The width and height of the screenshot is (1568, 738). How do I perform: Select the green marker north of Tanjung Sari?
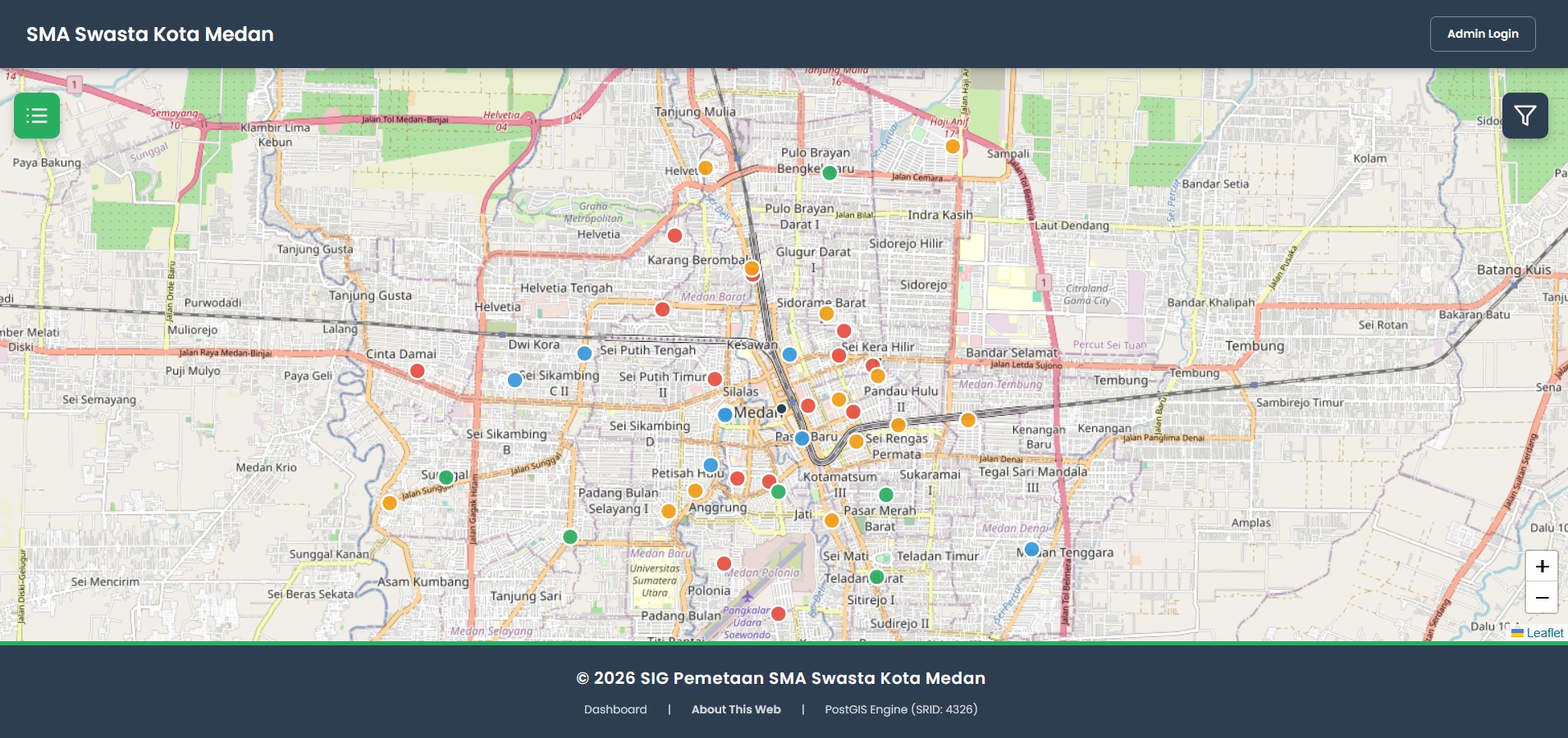pyautogui.click(x=570, y=537)
